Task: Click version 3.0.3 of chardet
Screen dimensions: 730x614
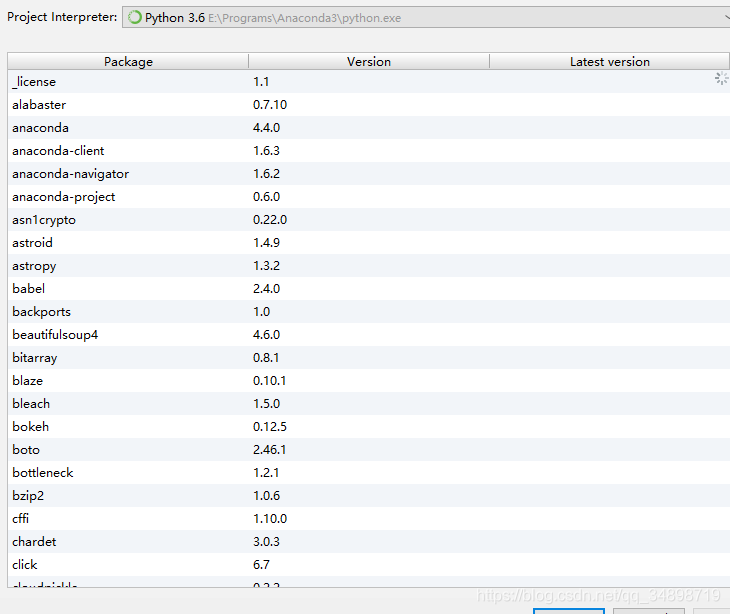Action: pyautogui.click(x=266, y=541)
